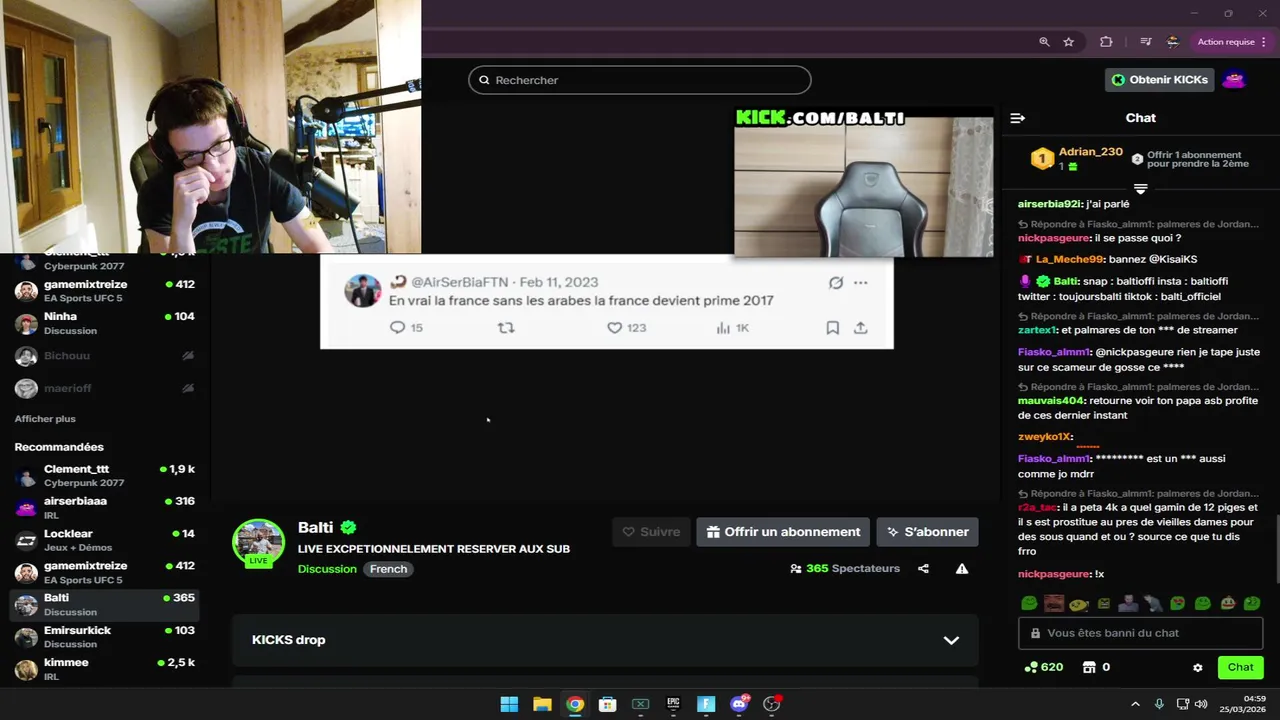The image size is (1280, 720).
Task: Click Obtenir KICKs button
Action: tap(1160, 80)
